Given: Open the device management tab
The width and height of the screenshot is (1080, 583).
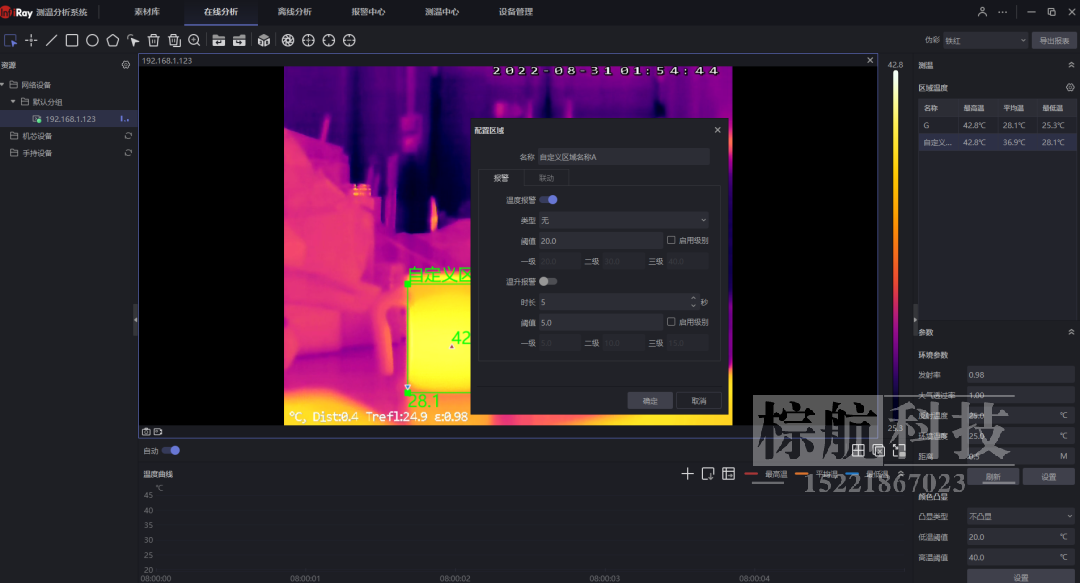Looking at the screenshot, I should tap(515, 12).
